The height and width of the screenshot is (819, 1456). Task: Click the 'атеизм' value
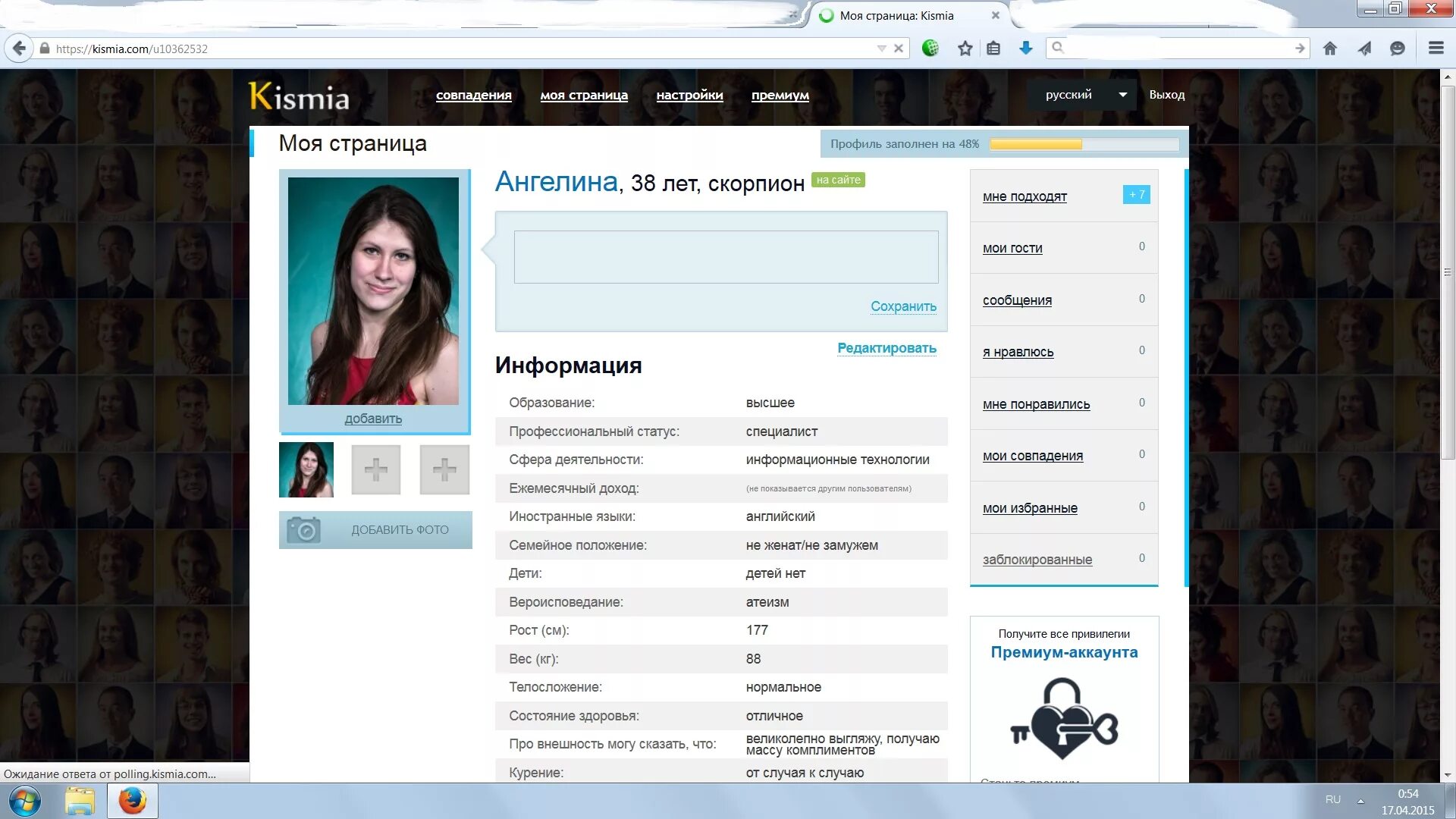click(x=767, y=602)
